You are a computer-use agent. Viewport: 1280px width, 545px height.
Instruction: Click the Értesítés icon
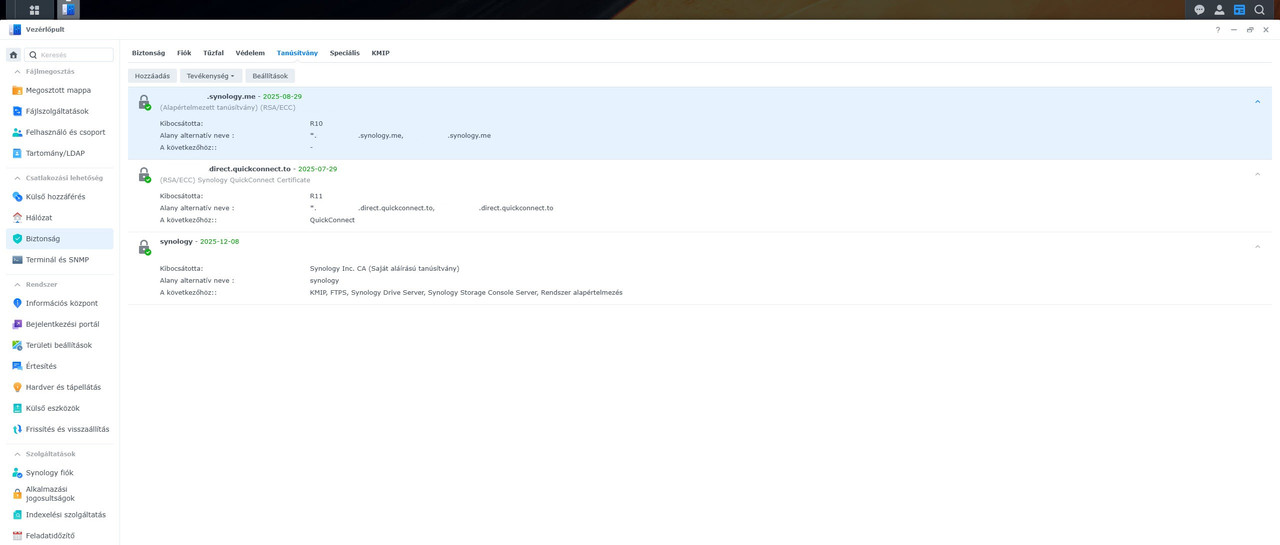click(x=17, y=366)
